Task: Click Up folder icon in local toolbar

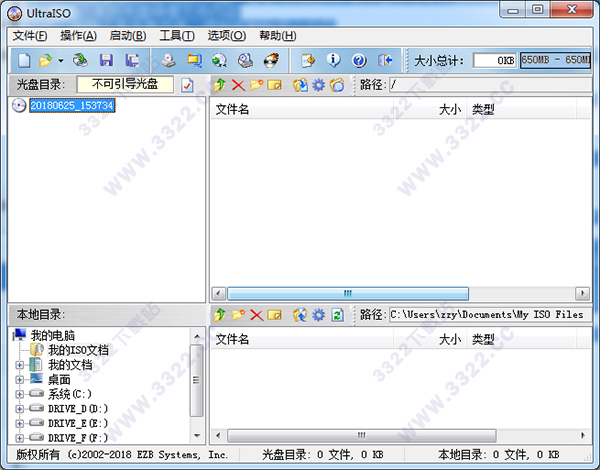Action: [x=219, y=315]
